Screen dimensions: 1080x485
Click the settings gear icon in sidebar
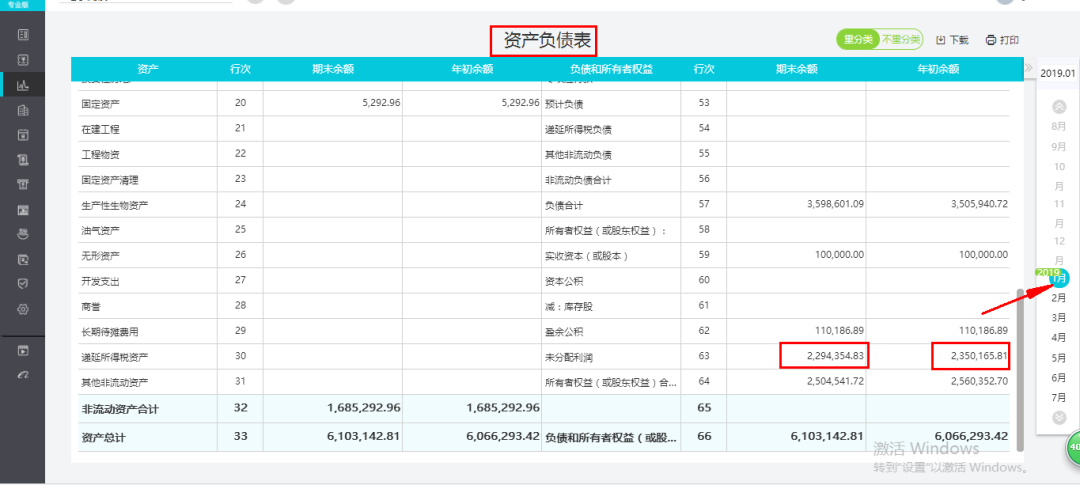(22, 309)
